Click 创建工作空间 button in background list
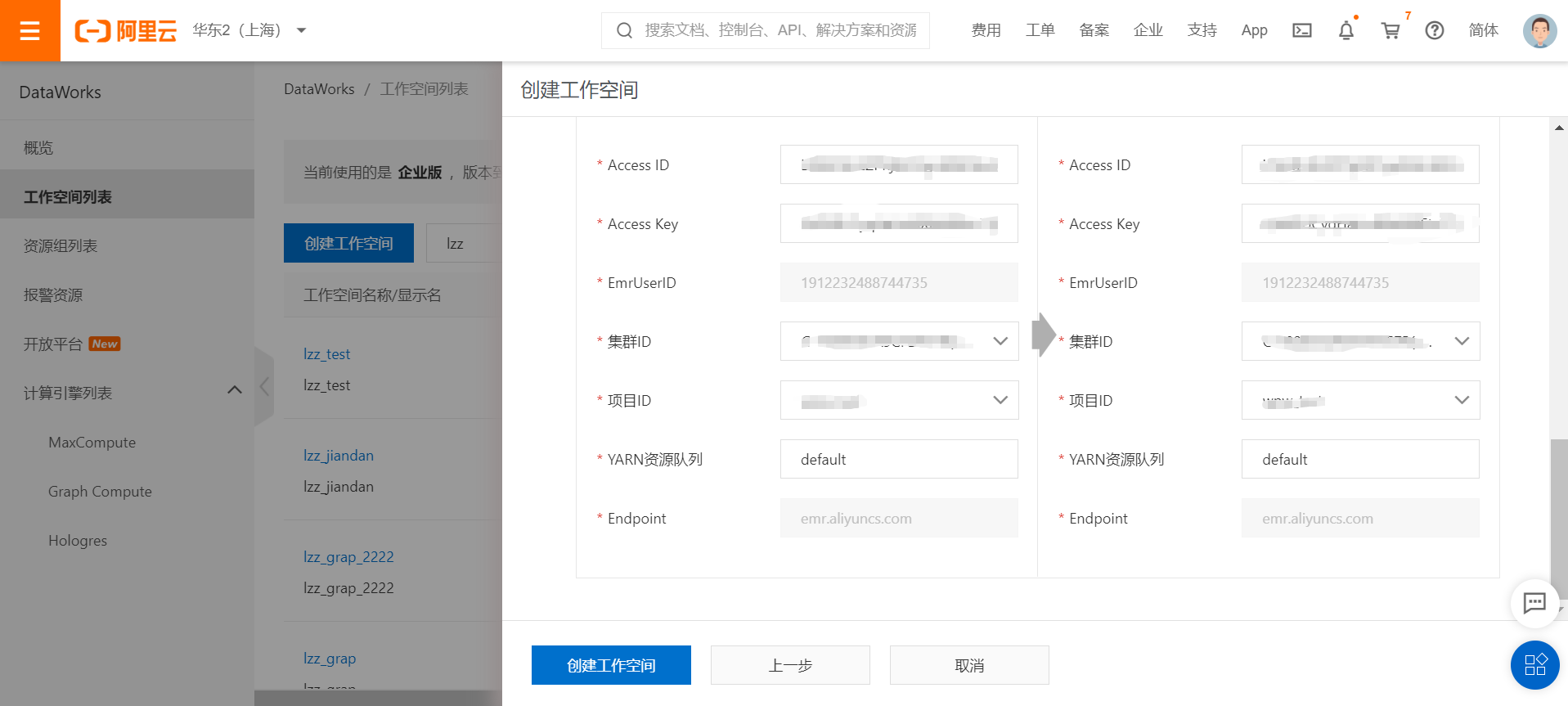The width and height of the screenshot is (1568, 706). tap(348, 243)
